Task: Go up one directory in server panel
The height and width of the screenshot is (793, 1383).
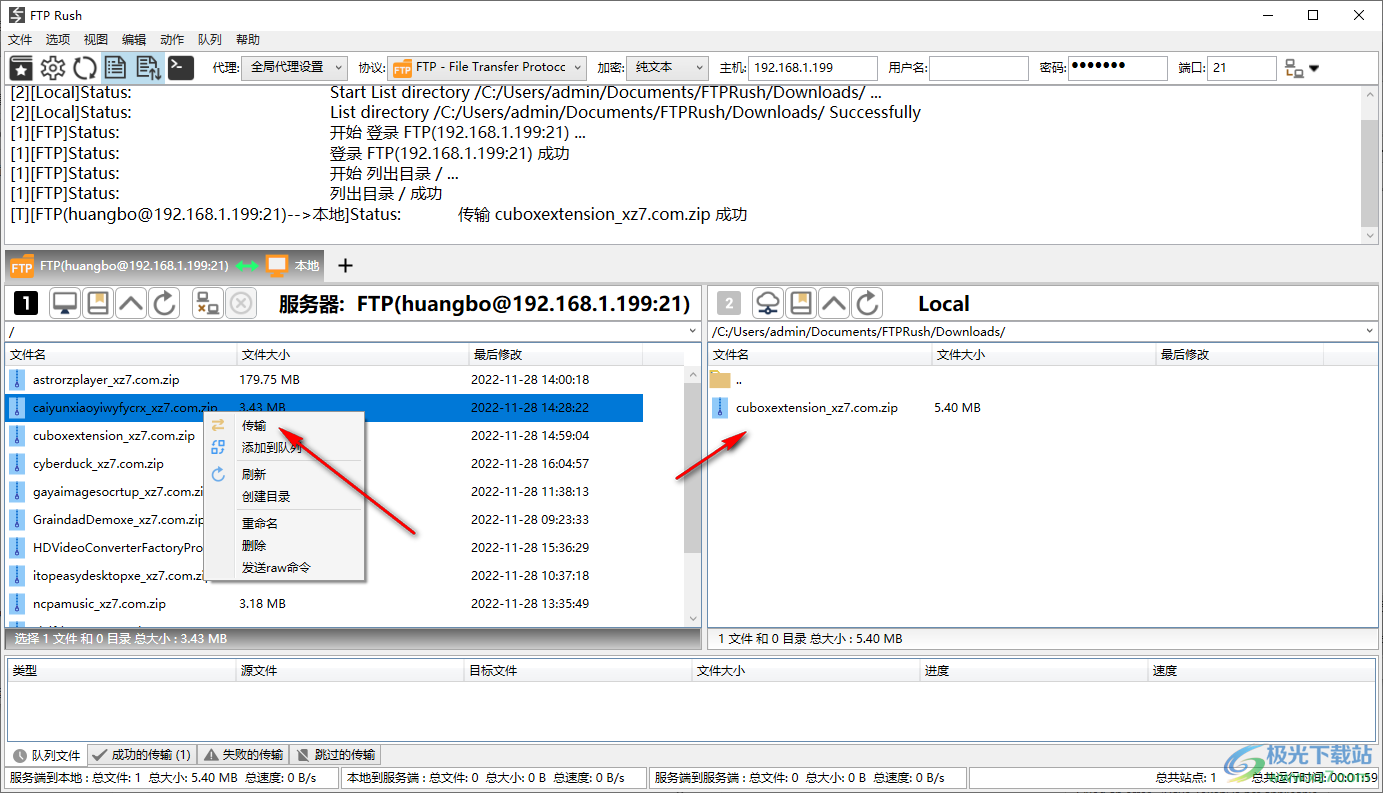Action: [x=131, y=303]
